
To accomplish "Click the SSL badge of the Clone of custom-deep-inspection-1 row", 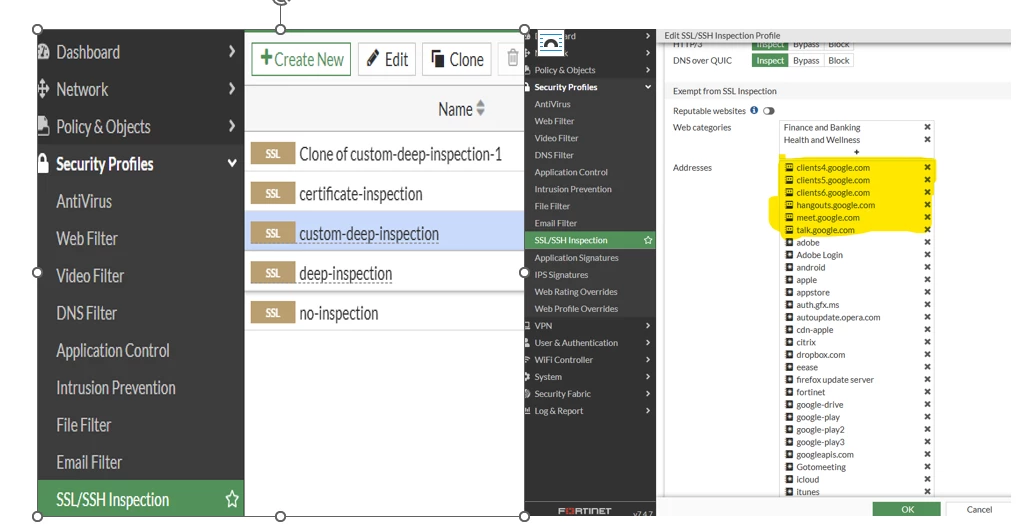I will (273, 154).
